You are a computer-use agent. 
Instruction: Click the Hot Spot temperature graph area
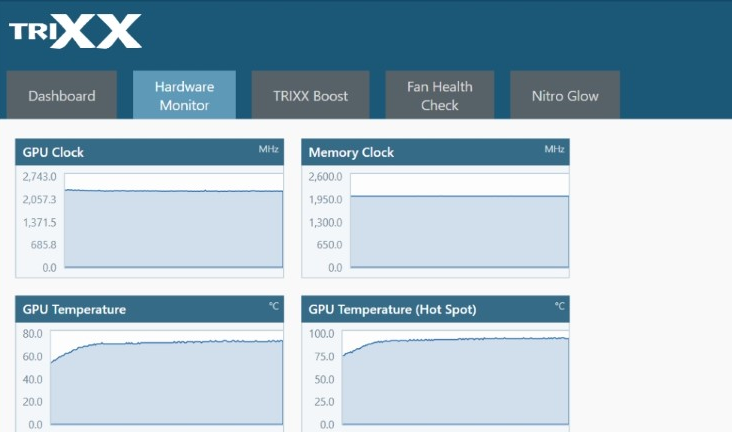coord(455,377)
